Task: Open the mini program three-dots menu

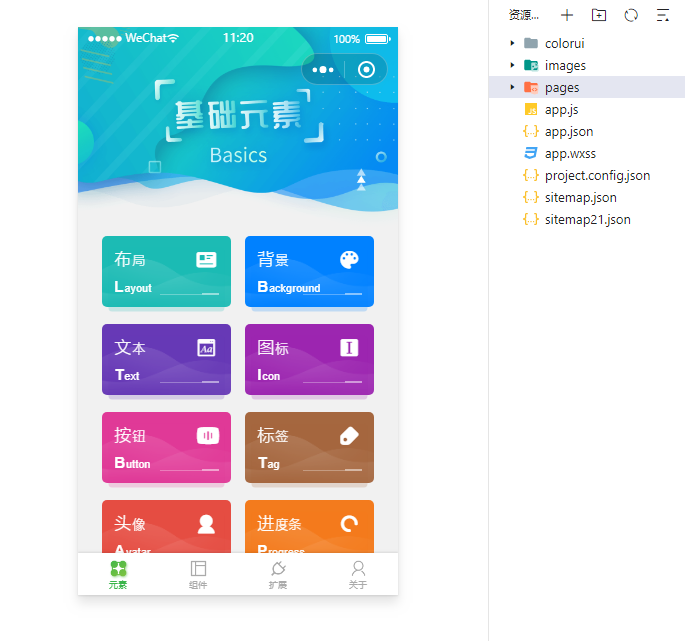Action: [x=323, y=69]
